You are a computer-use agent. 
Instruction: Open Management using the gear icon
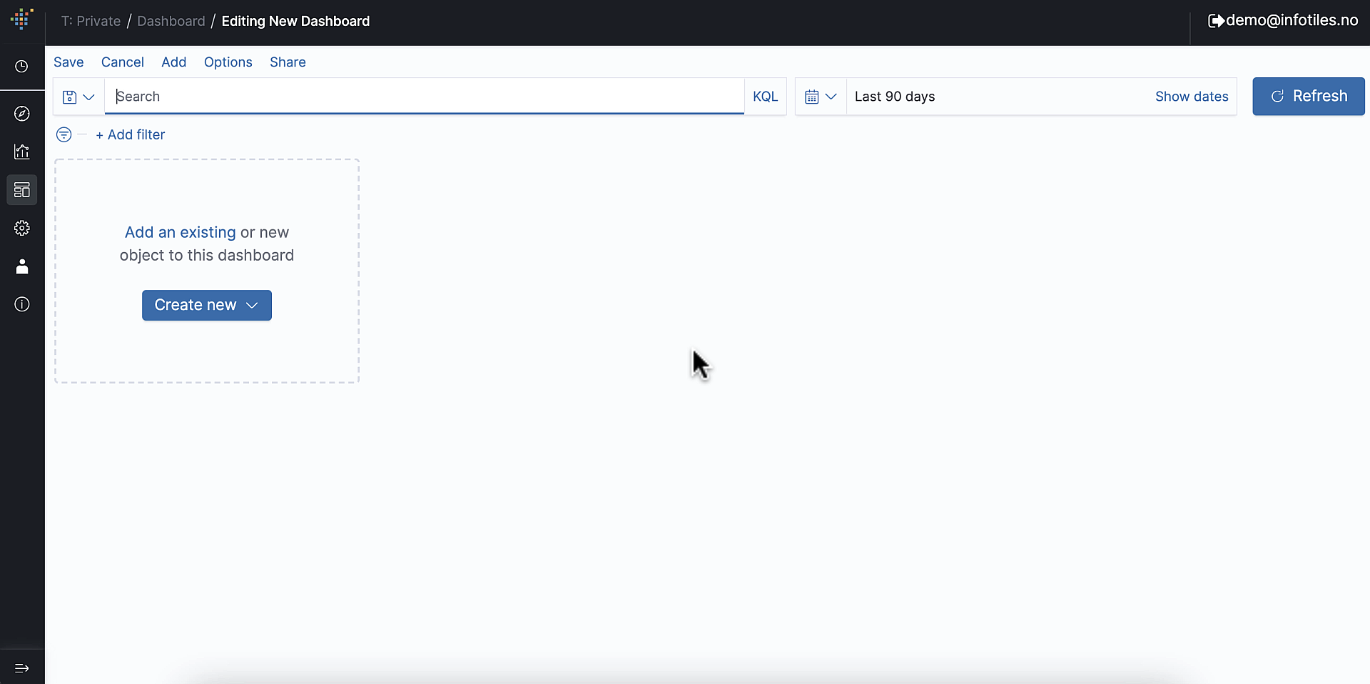click(22, 228)
